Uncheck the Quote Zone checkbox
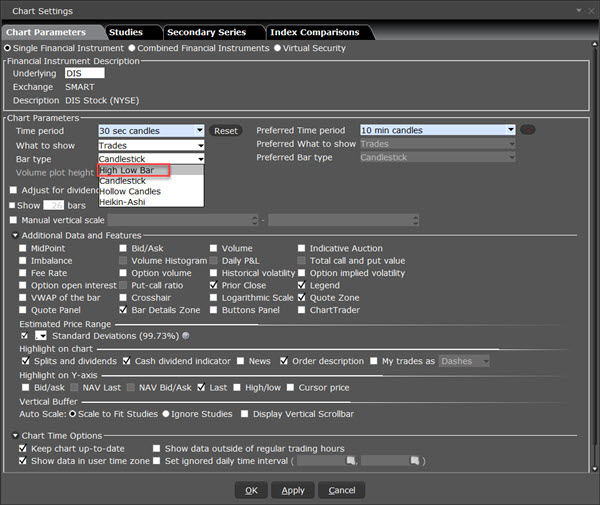 click(302, 297)
